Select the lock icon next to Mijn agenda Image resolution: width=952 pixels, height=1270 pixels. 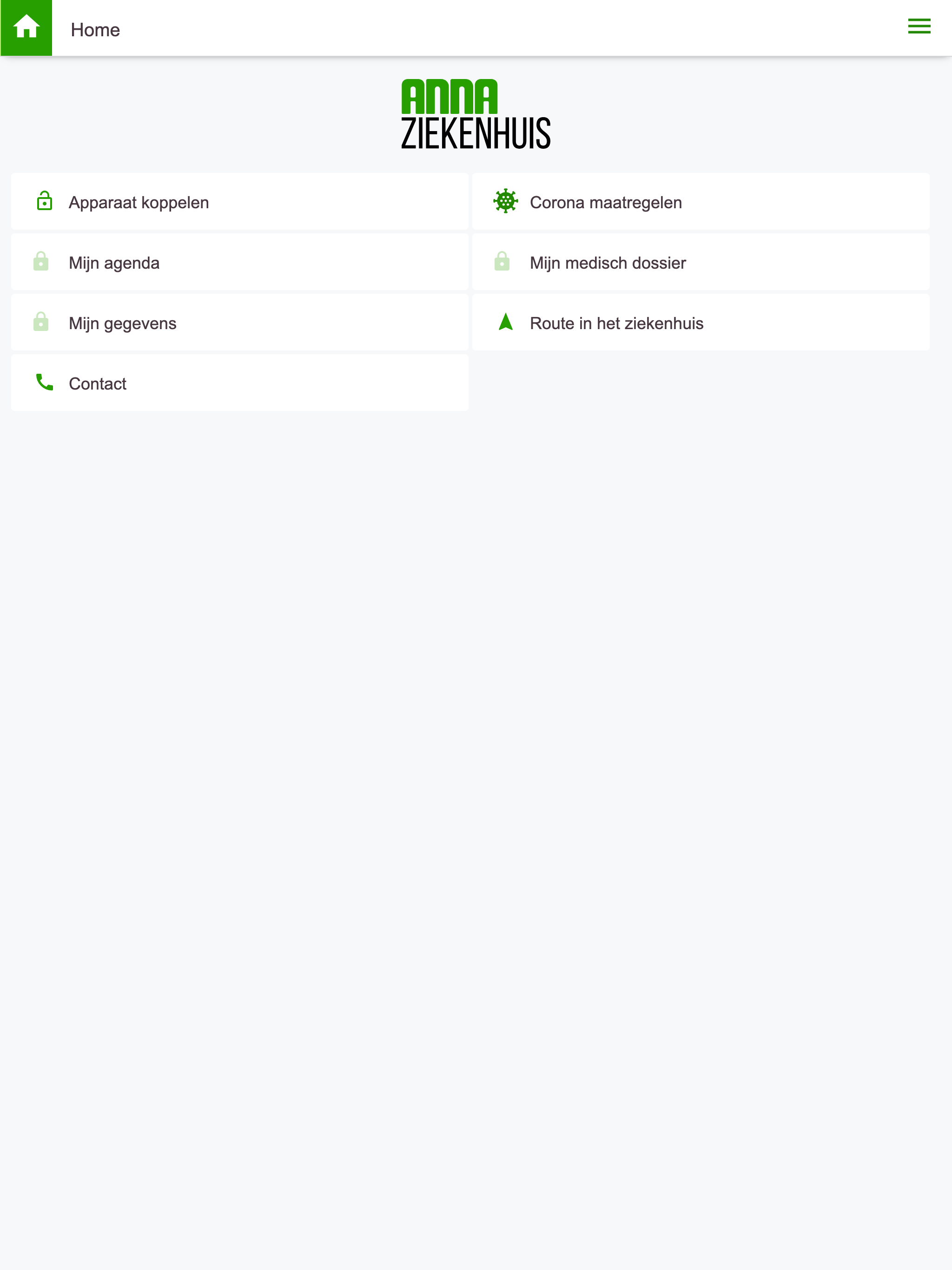pos(41,262)
